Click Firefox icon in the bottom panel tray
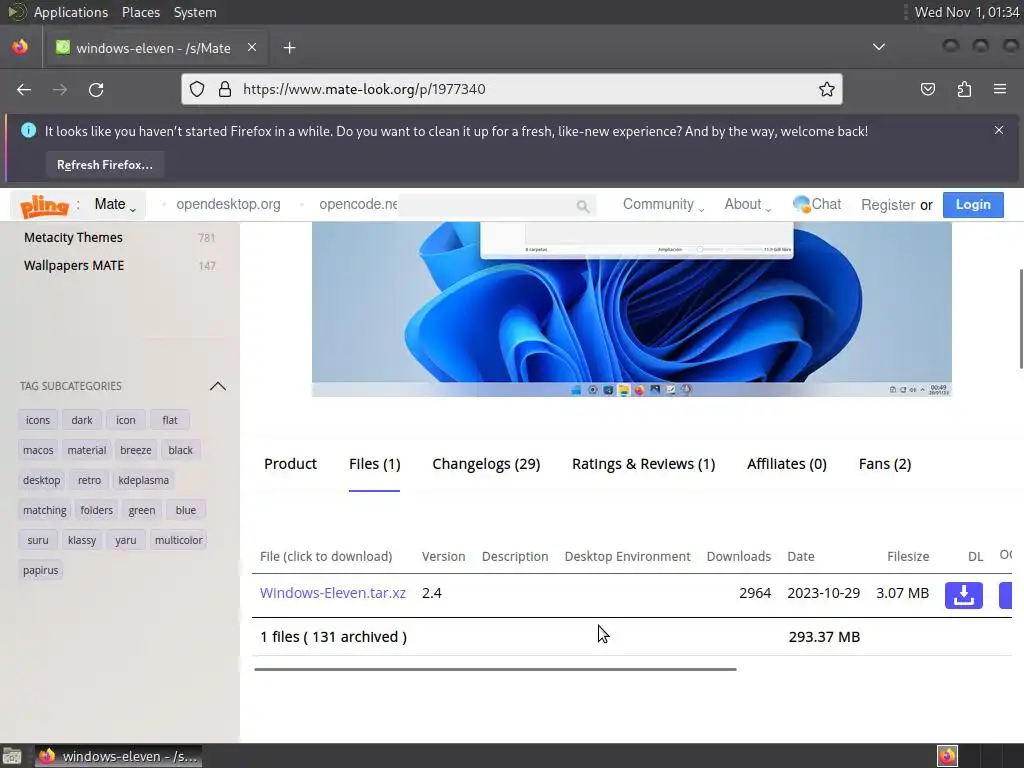This screenshot has width=1024, height=768. (947, 756)
